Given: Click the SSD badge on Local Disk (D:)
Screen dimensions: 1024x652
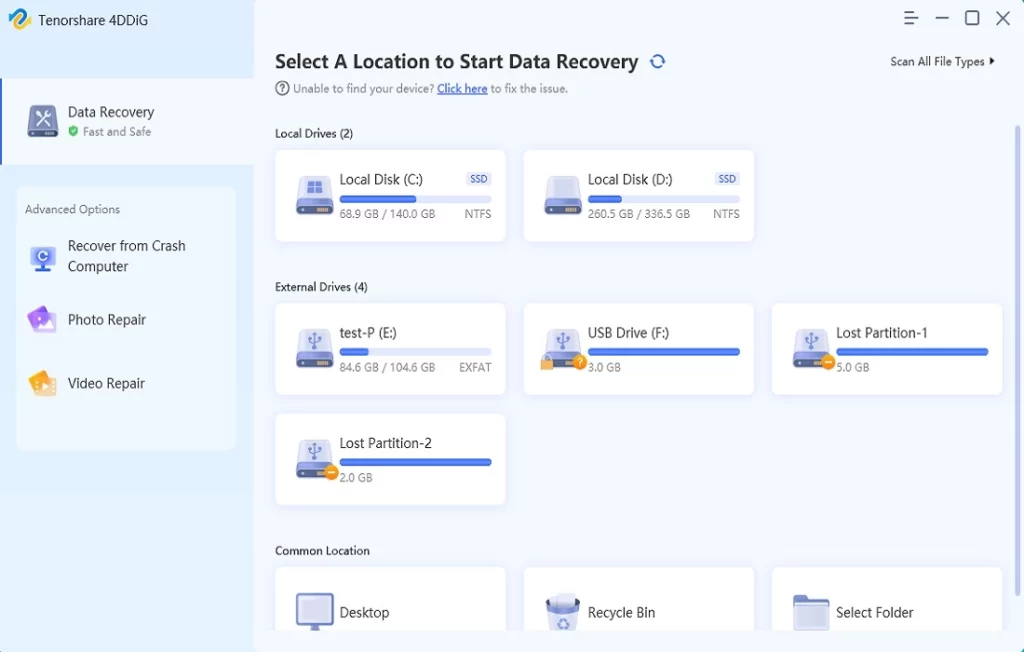Looking at the screenshot, I should tap(727, 179).
